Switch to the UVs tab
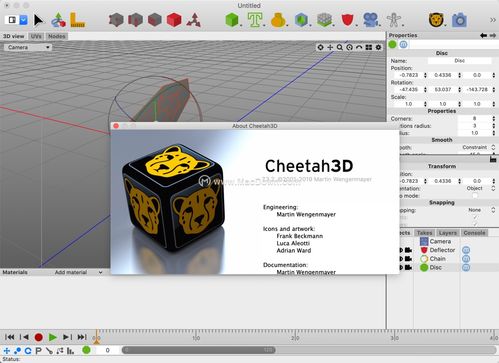The height and width of the screenshot is (363, 499). click(36, 36)
